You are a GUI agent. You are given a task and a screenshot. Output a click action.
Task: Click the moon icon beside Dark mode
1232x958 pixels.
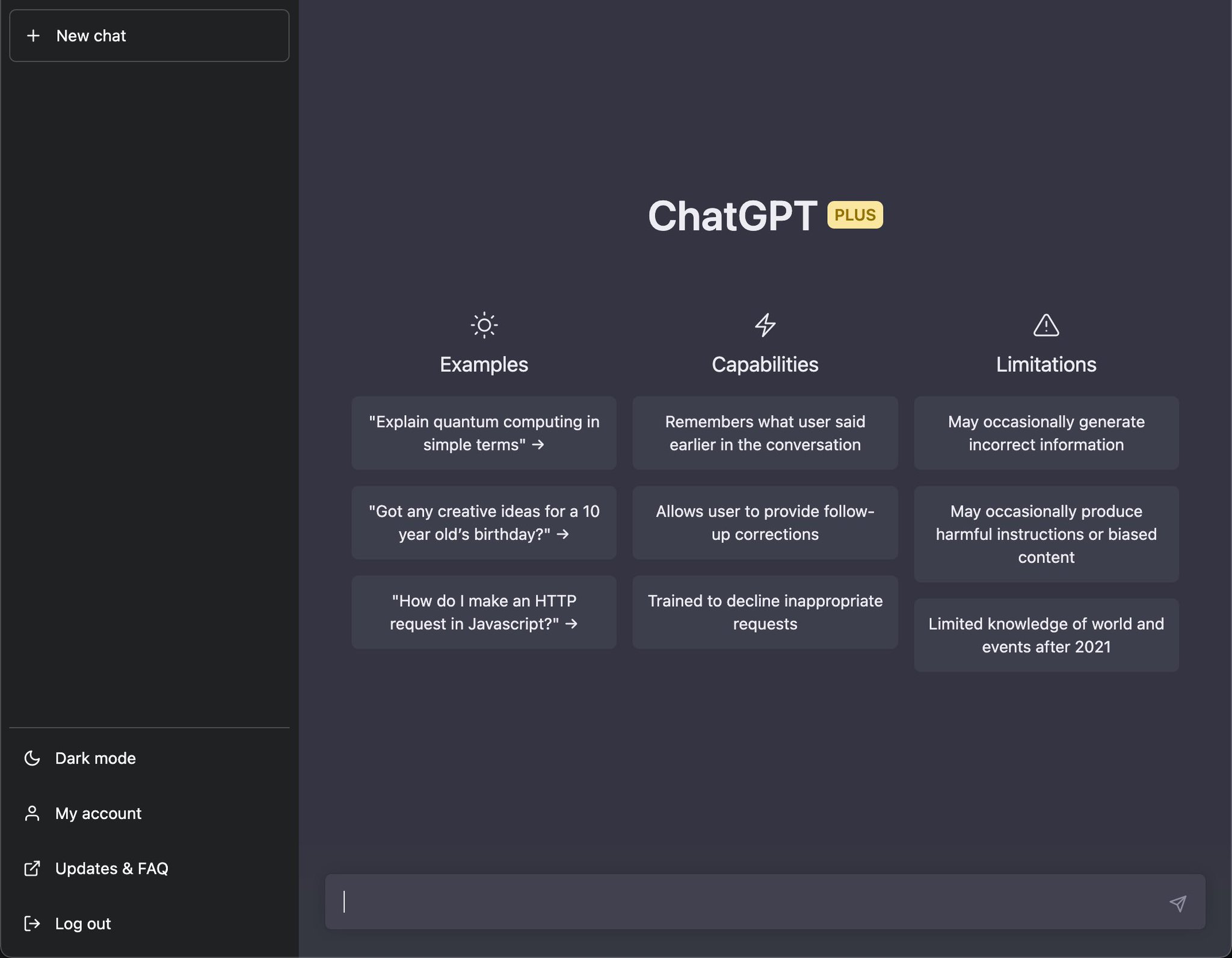[32, 758]
